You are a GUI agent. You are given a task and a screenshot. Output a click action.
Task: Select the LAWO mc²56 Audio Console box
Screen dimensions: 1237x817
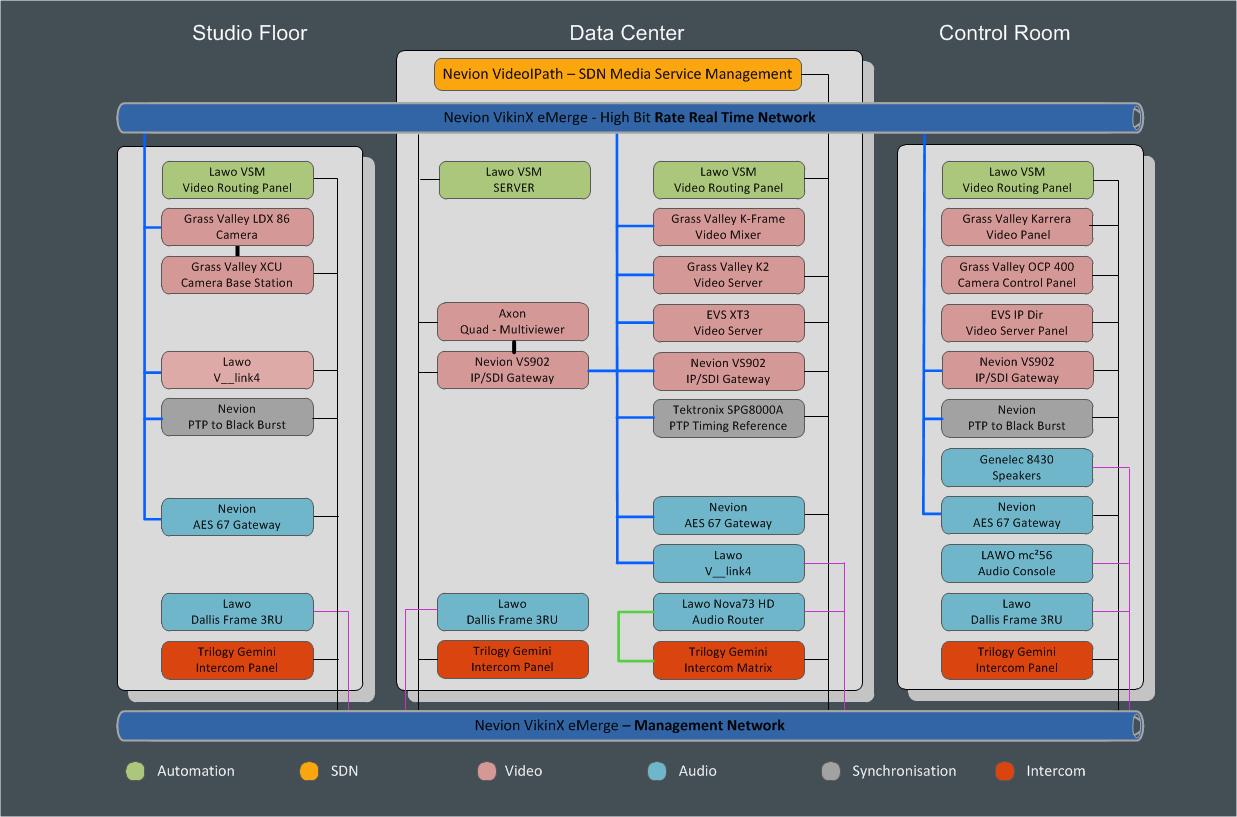[x=1017, y=564]
